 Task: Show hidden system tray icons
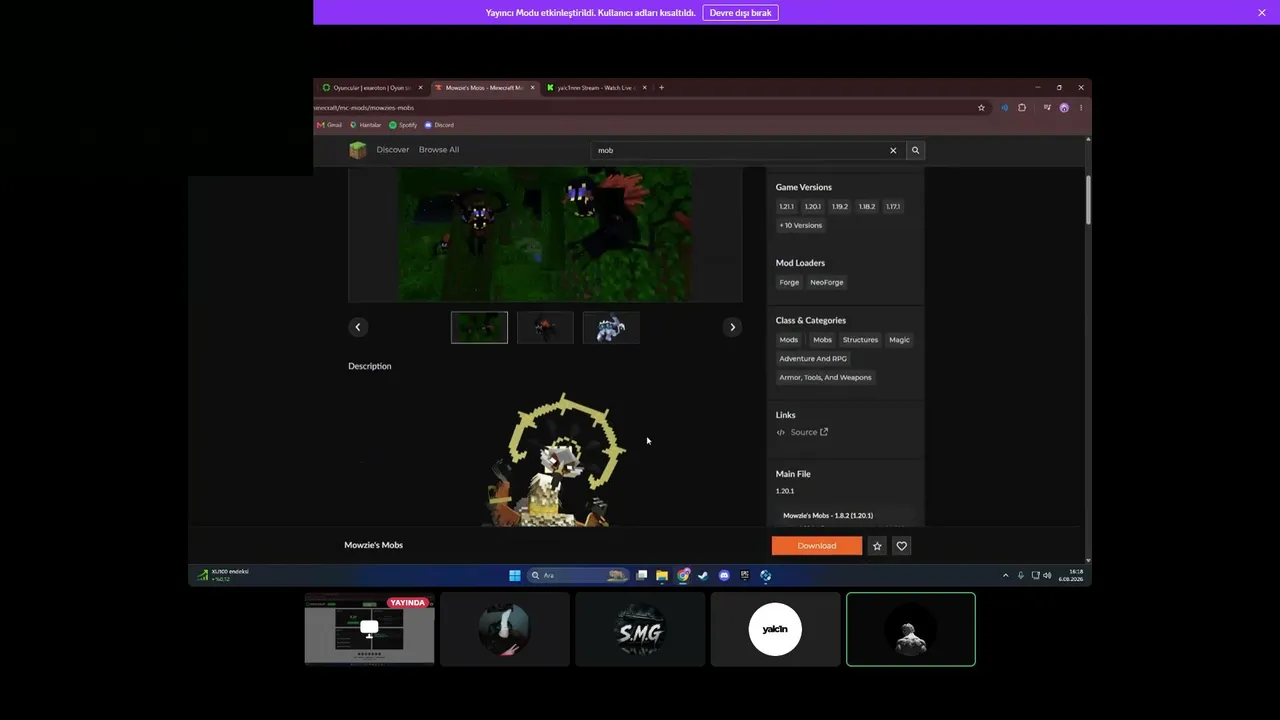point(1006,575)
